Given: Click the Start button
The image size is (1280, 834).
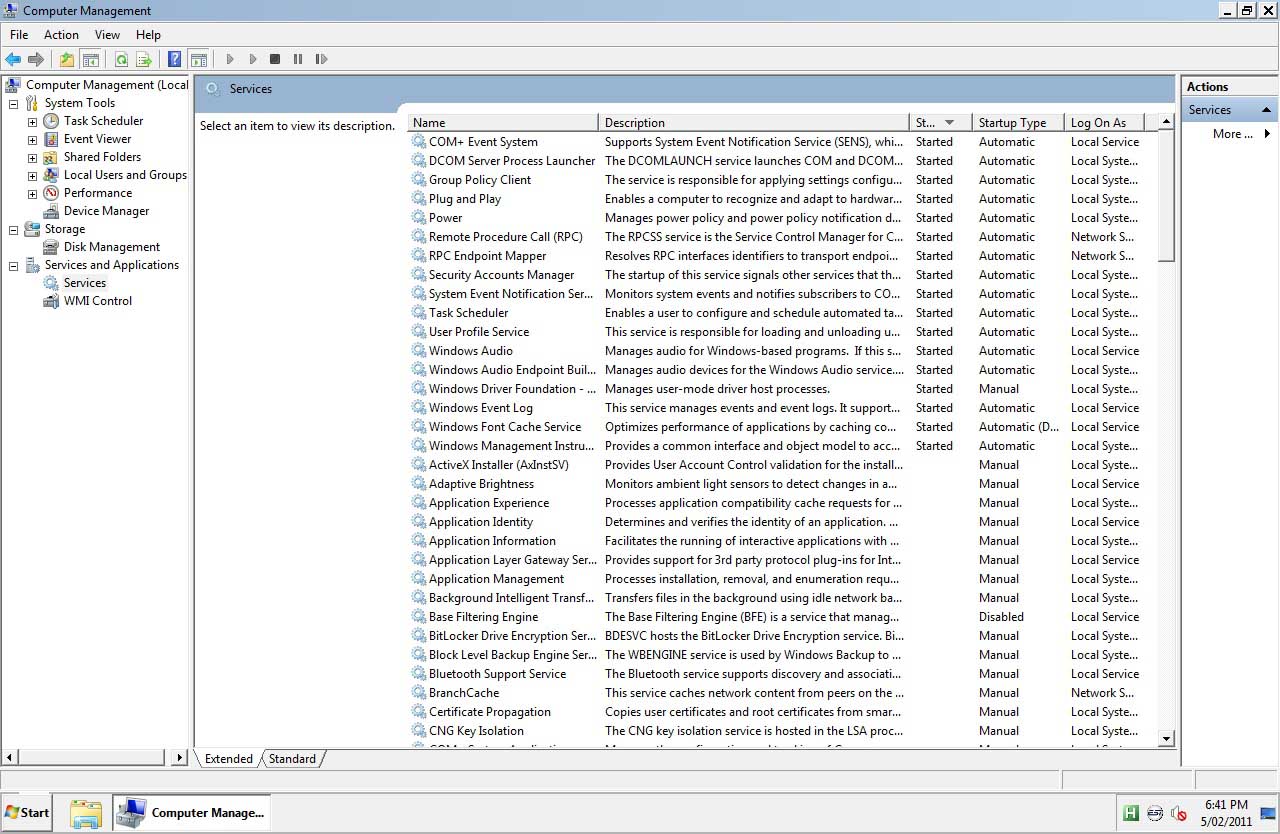Looking at the screenshot, I should [27, 813].
